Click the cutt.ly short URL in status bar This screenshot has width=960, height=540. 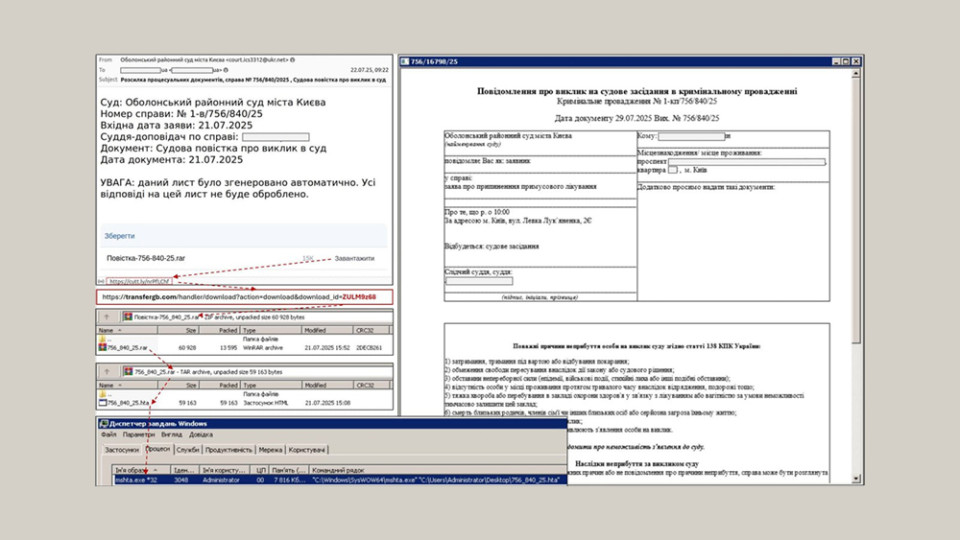pos(139,282)
